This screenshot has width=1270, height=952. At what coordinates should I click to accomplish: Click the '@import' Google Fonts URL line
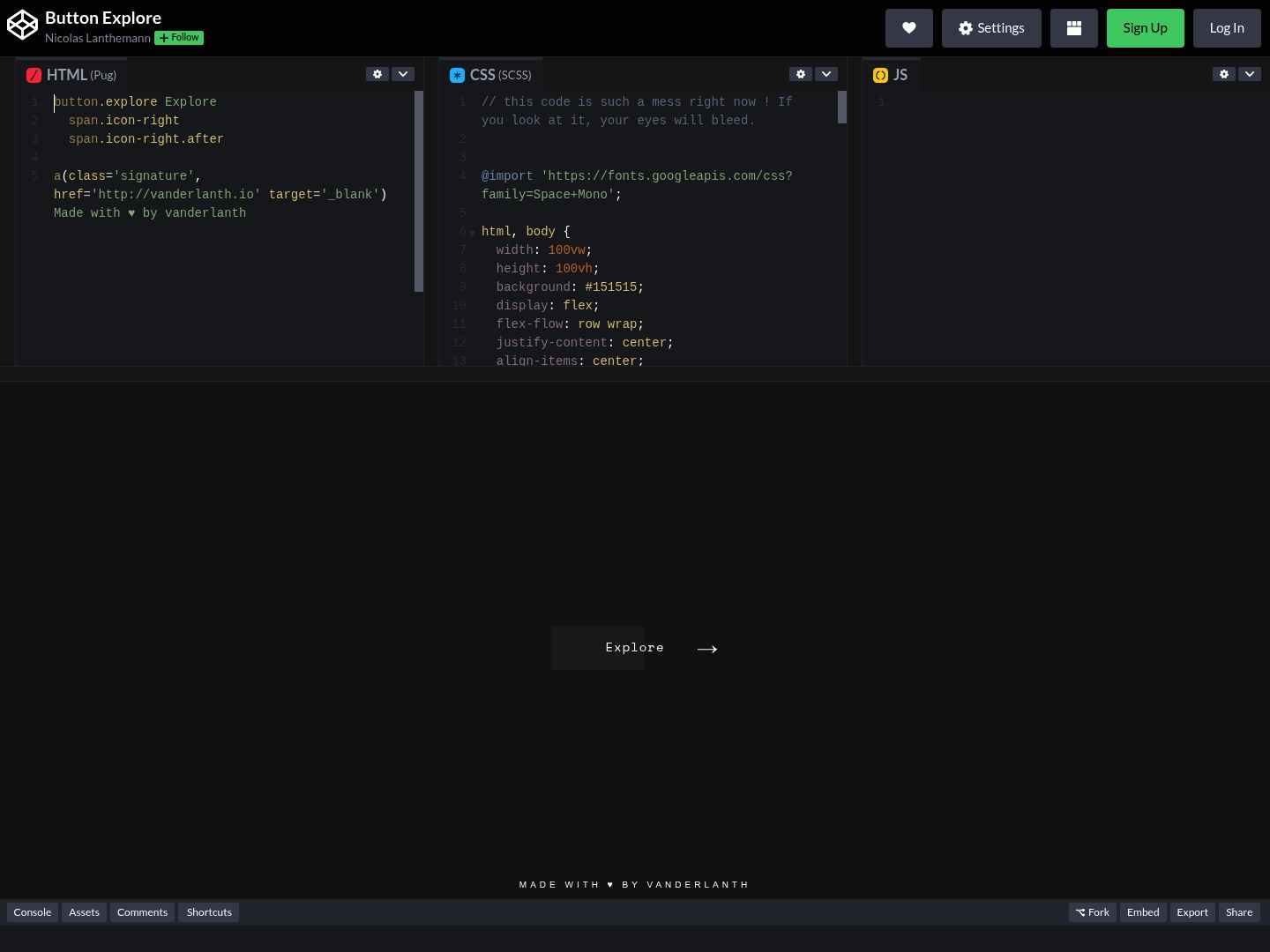pos(637,185)
